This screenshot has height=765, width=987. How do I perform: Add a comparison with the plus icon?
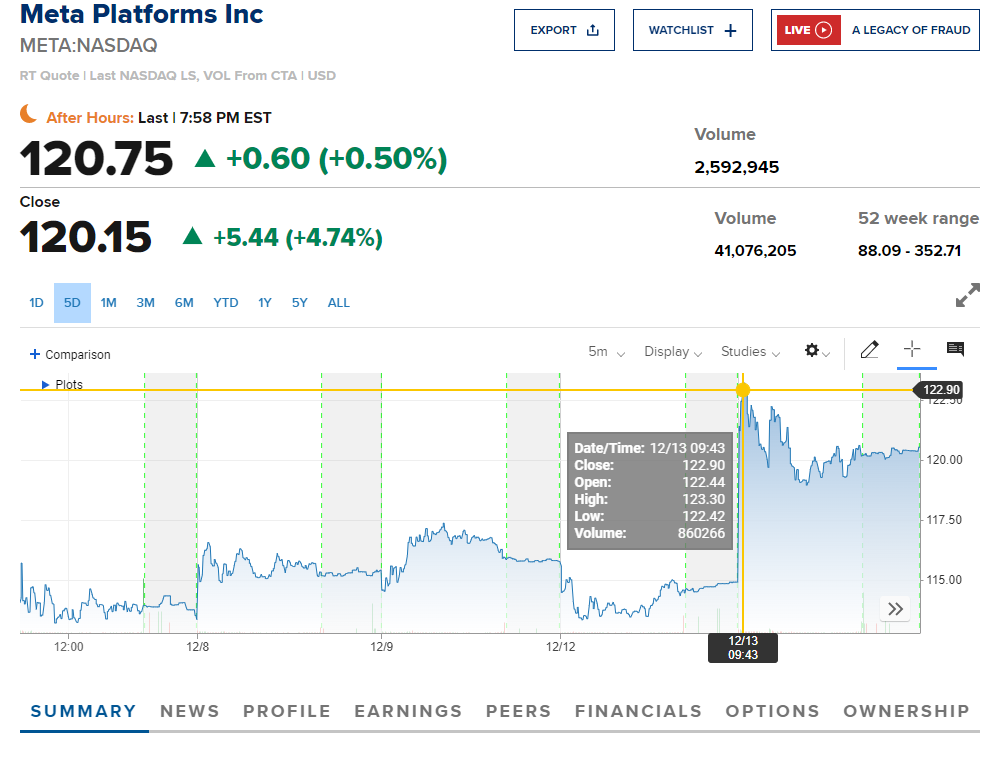pos(35,354)
